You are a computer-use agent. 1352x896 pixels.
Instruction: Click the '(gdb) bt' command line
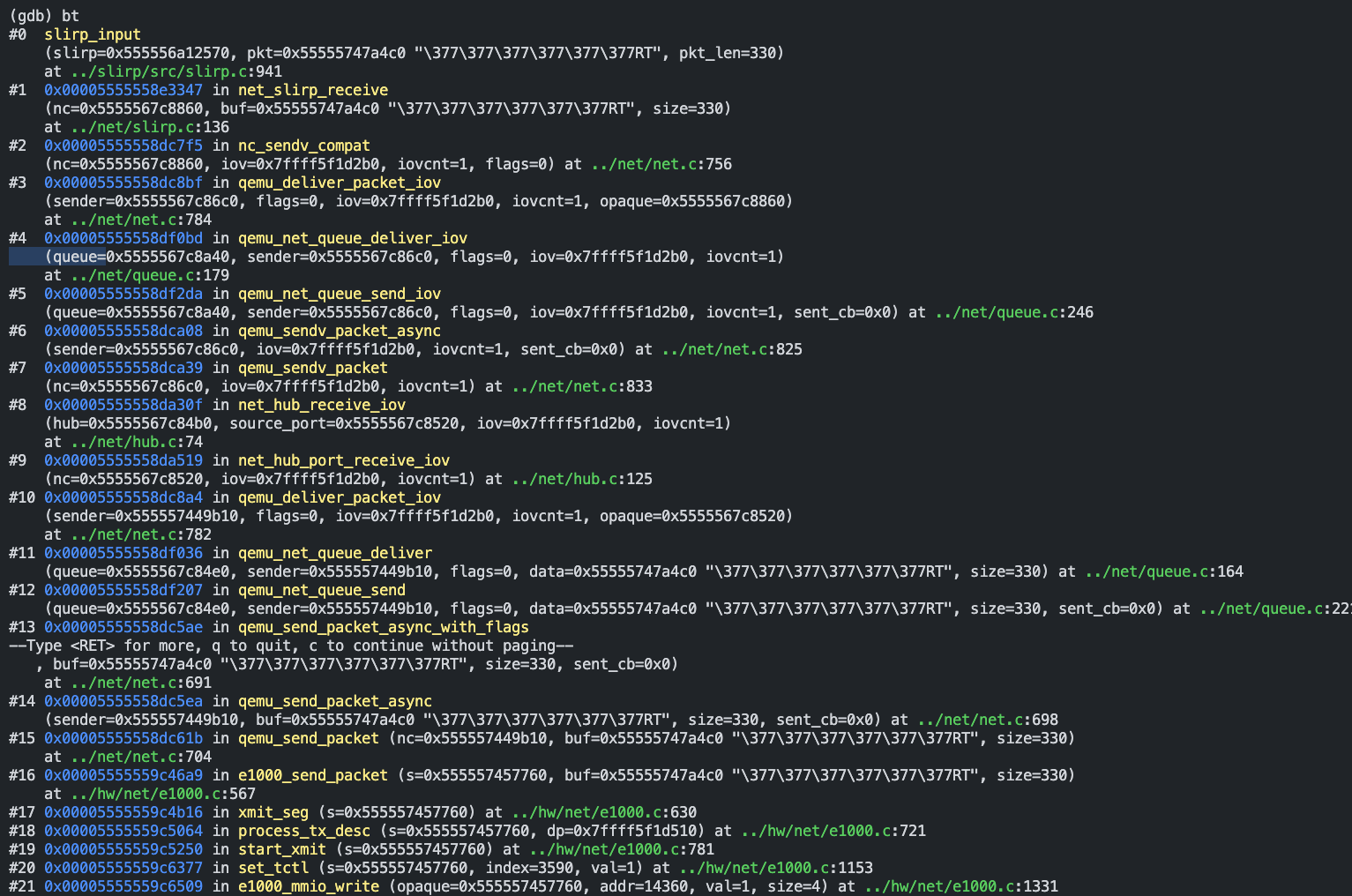(x=44, y=16)
